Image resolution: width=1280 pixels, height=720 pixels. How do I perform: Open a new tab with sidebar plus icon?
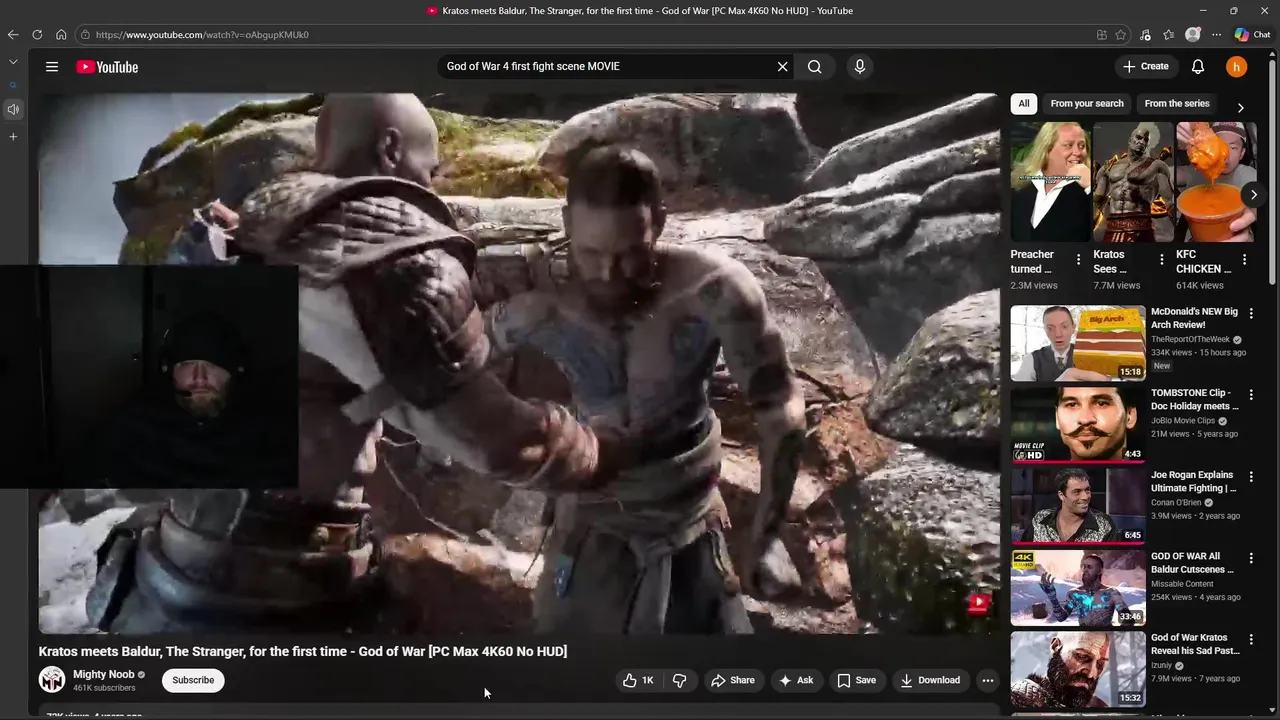click(13, 137)
